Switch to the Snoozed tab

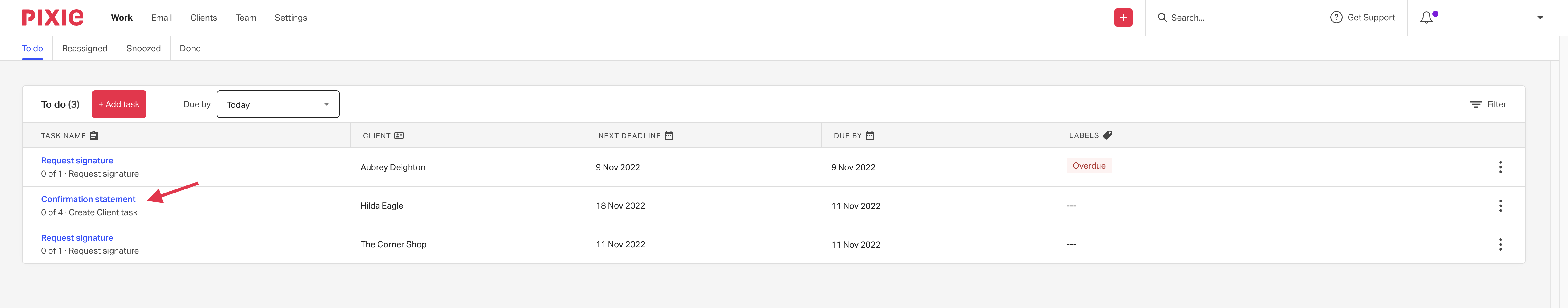pos(144,48)
